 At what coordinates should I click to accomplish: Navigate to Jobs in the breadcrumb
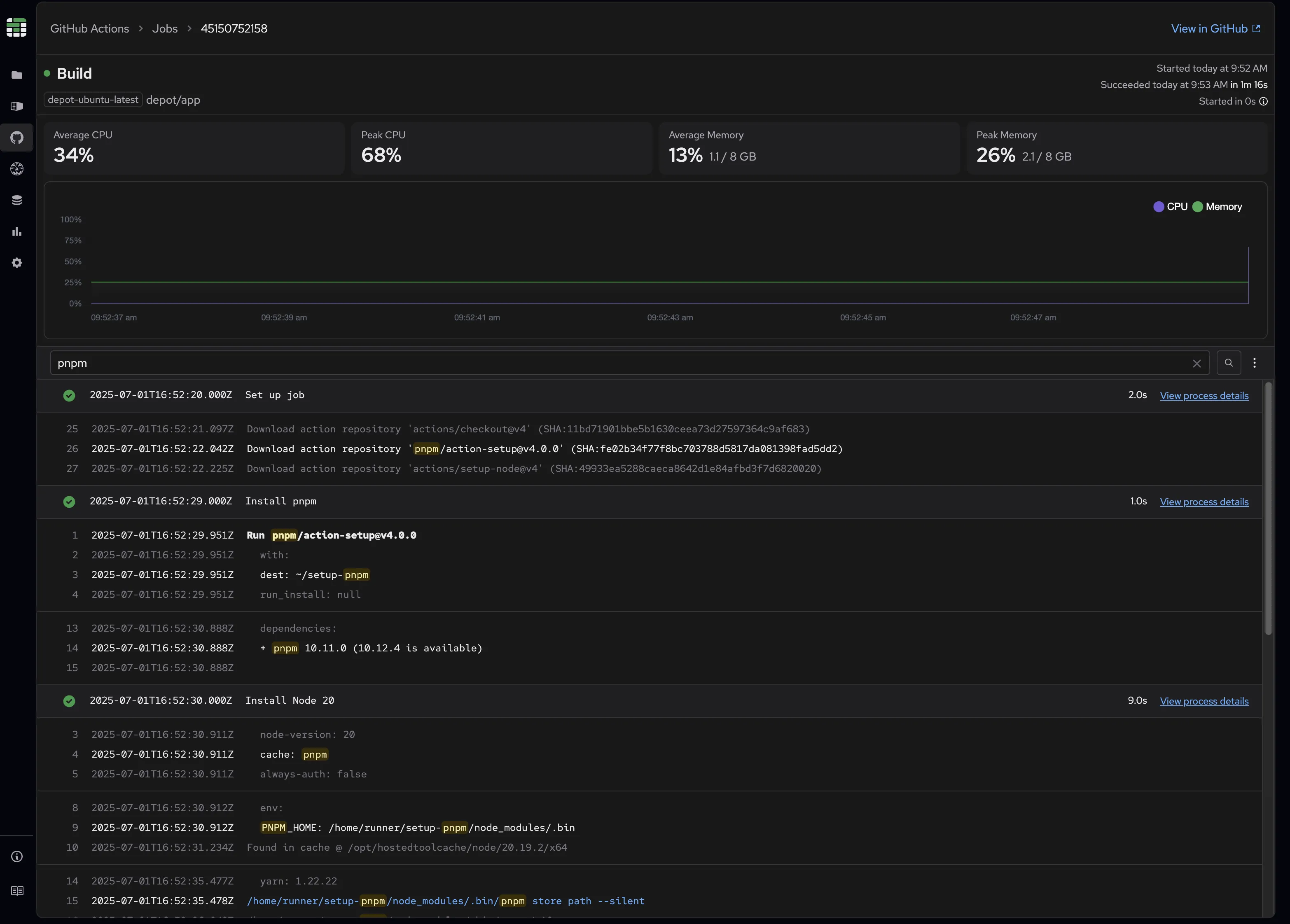(164, 28)
